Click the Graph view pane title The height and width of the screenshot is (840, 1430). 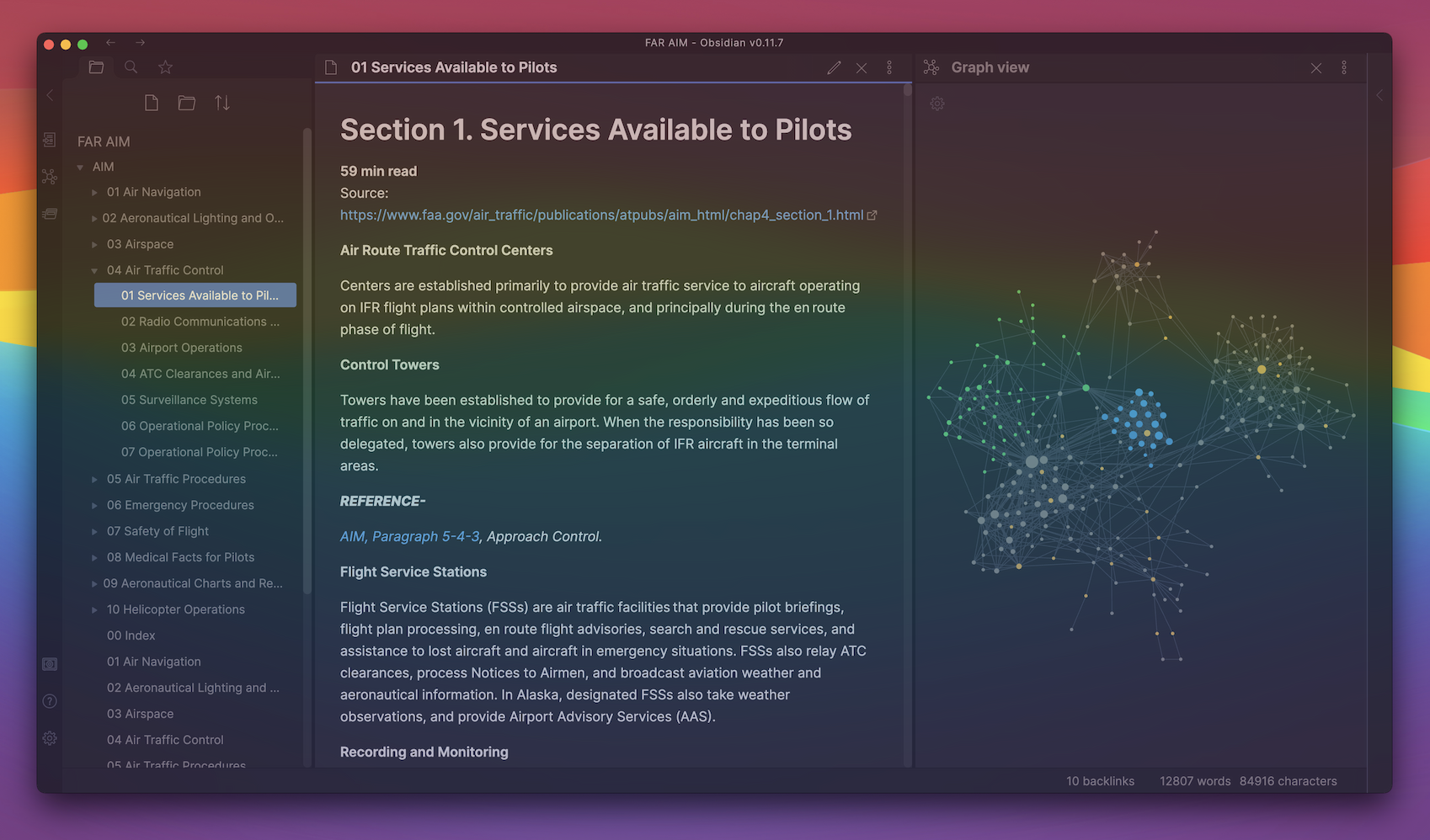click(x=990, y=67)
